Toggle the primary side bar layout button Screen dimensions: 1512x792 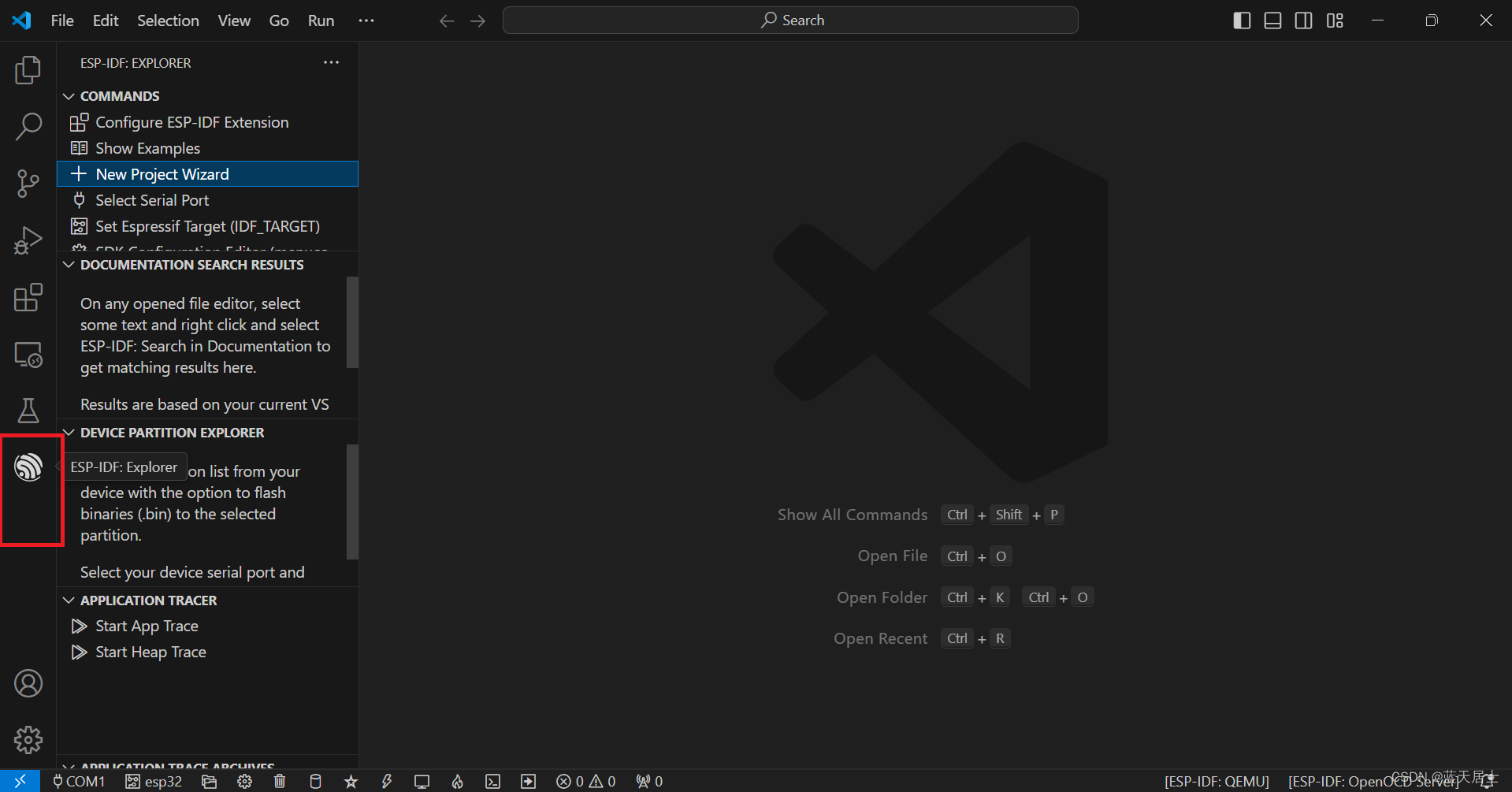pyautogui.click(x=1242, y=20)
